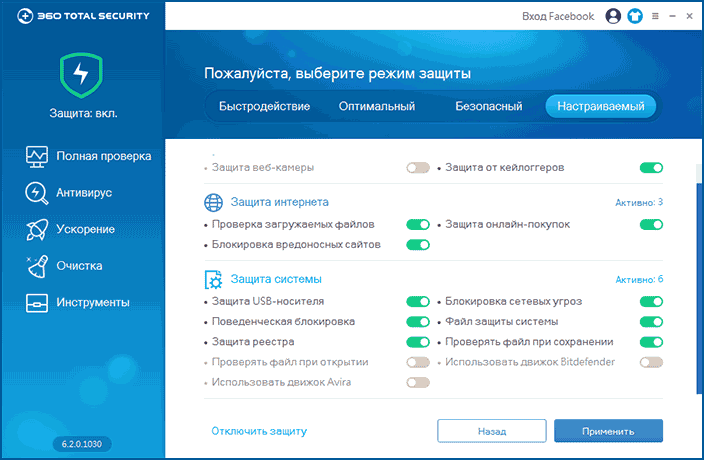Toggle Защита реестра switch
Image resolution: width=704 pixels, height=460 pixels.
click(418, 342)
